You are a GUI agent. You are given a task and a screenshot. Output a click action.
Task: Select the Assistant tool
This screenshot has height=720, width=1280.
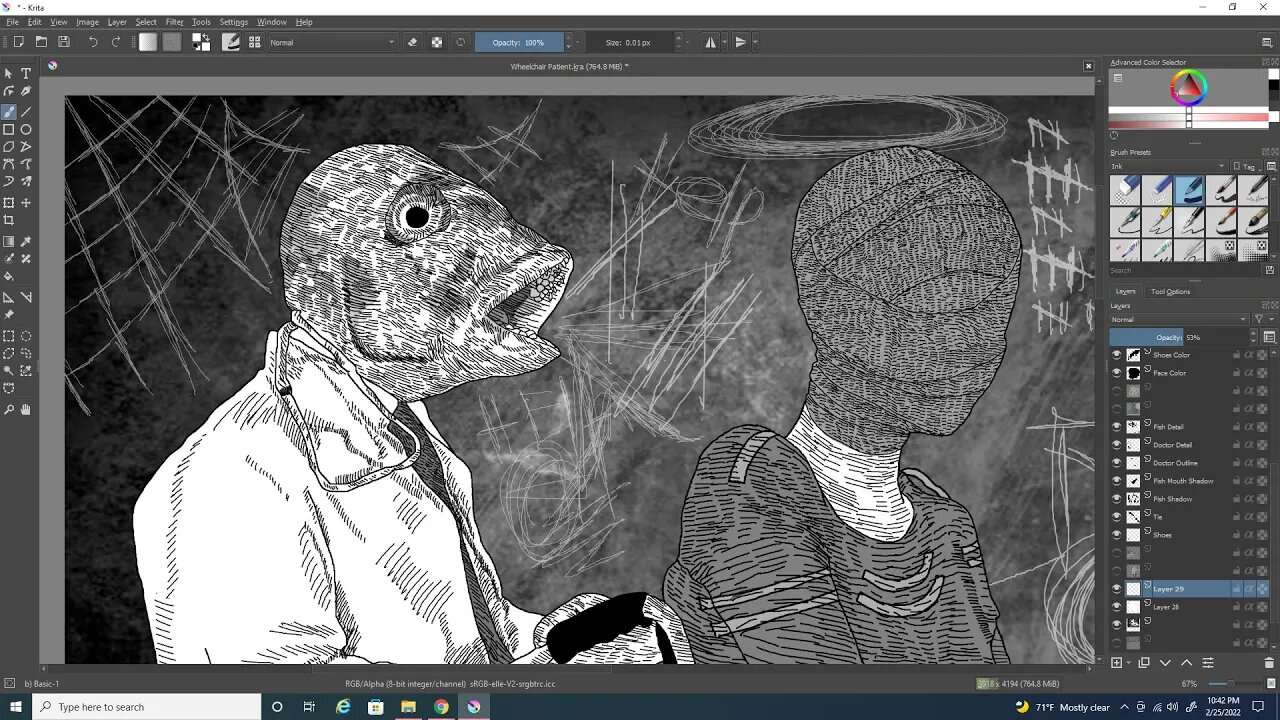pos(9,297)
